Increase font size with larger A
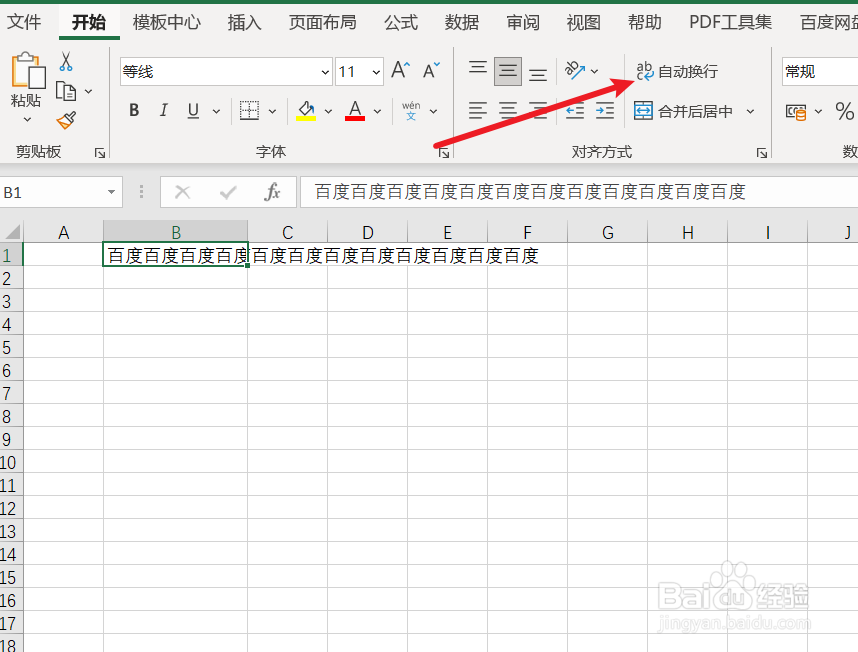This screenshot has width=858, height=652. point(401,71)
